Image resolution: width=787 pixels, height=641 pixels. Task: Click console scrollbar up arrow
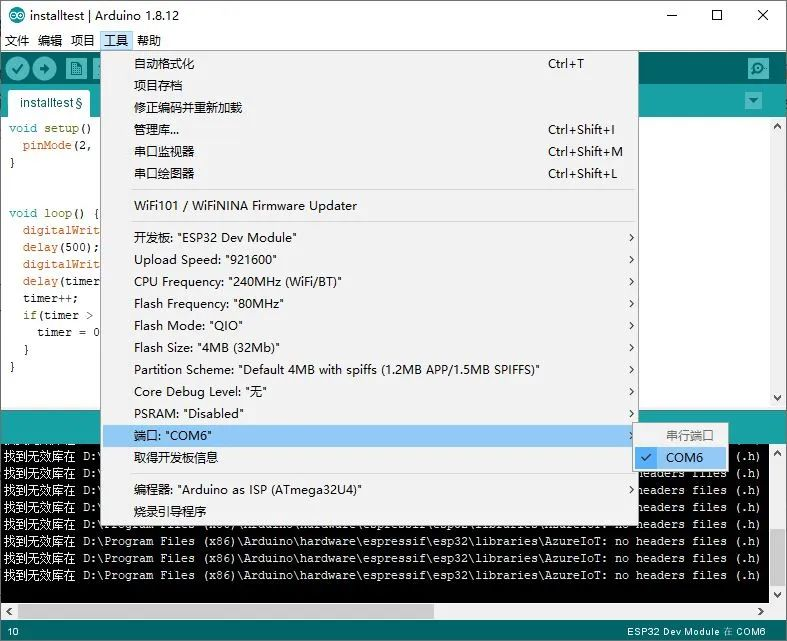click(x=777, y=453)
